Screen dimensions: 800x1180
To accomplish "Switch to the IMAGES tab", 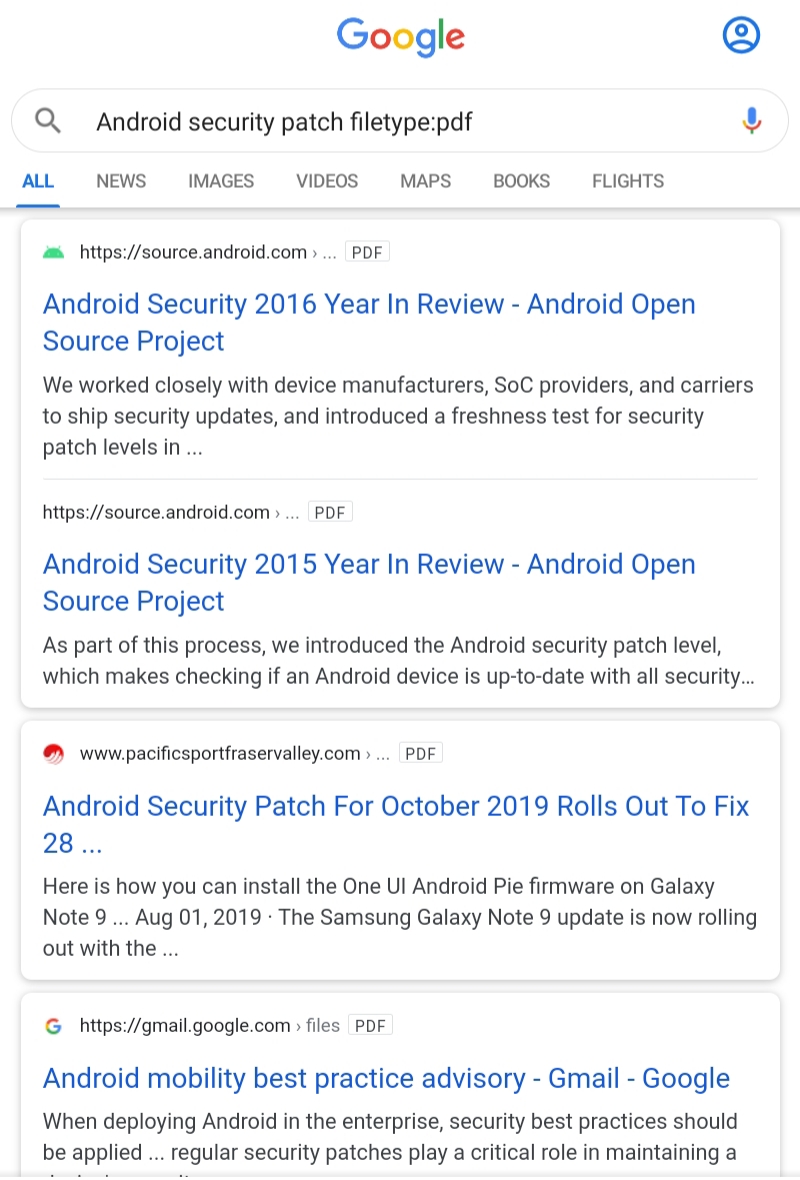I will pos(220,181).
